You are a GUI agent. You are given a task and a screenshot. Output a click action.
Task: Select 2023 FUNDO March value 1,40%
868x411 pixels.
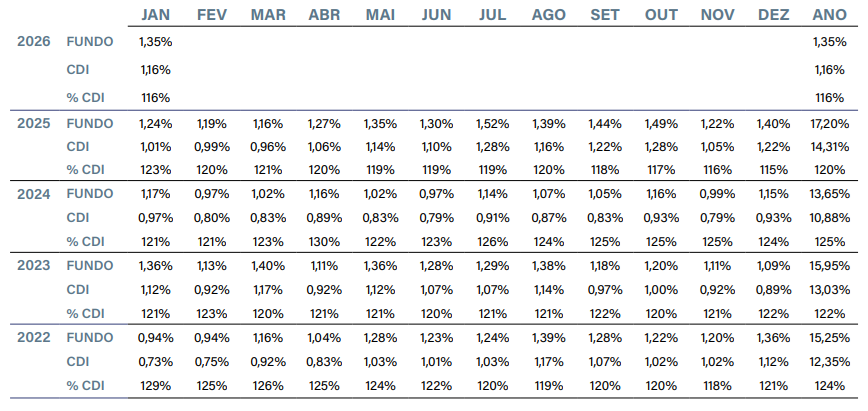coord(268,266)
